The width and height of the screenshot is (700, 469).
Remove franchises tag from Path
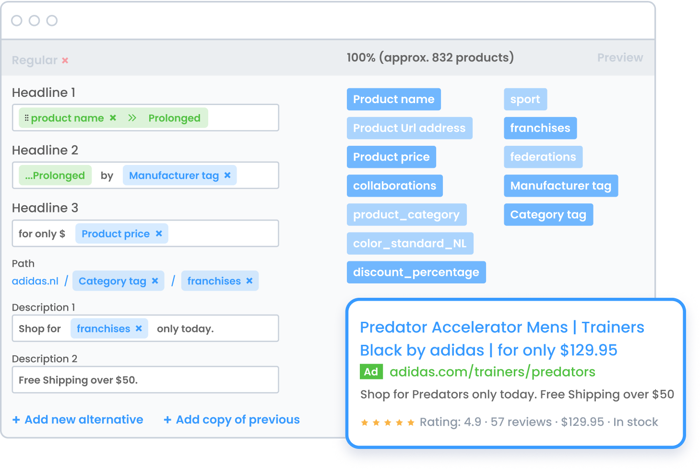pyautogui.click(x=249, y=281)
